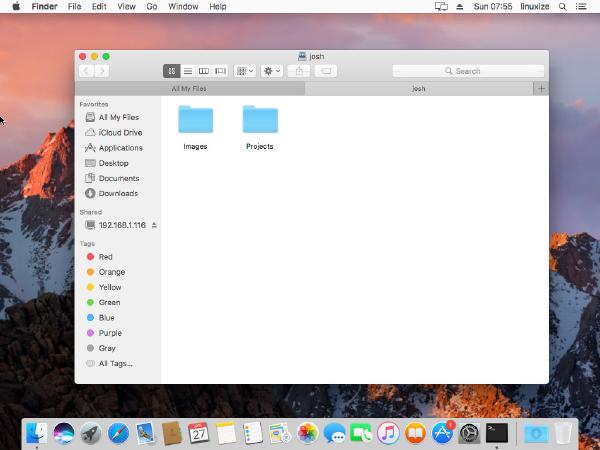This screenshot has height=450, width=600.
Task: Open the Window menu
Action: click(x=183, y=7)
